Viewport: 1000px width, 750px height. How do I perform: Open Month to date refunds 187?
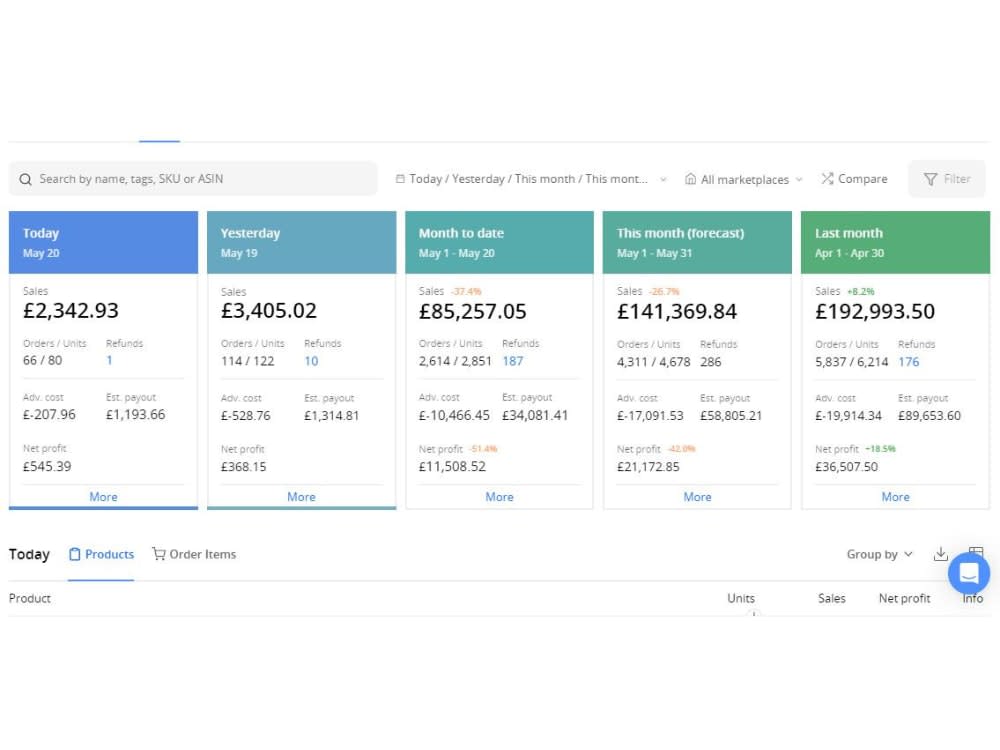click(513, 361)
